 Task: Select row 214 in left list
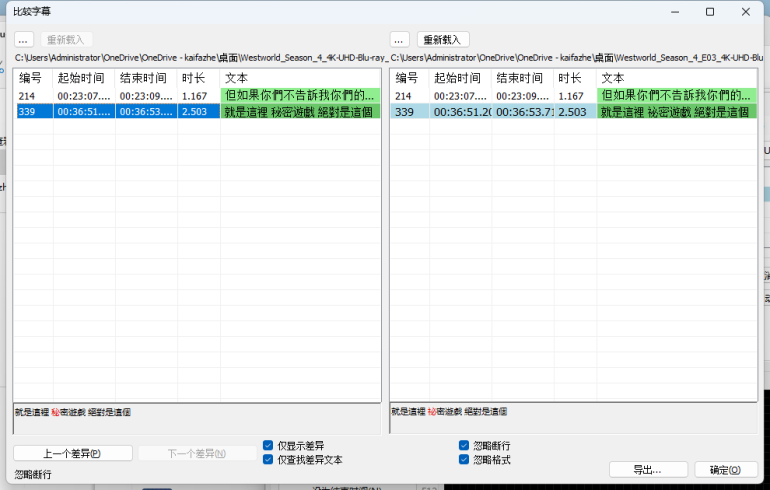tap(198, 96)
